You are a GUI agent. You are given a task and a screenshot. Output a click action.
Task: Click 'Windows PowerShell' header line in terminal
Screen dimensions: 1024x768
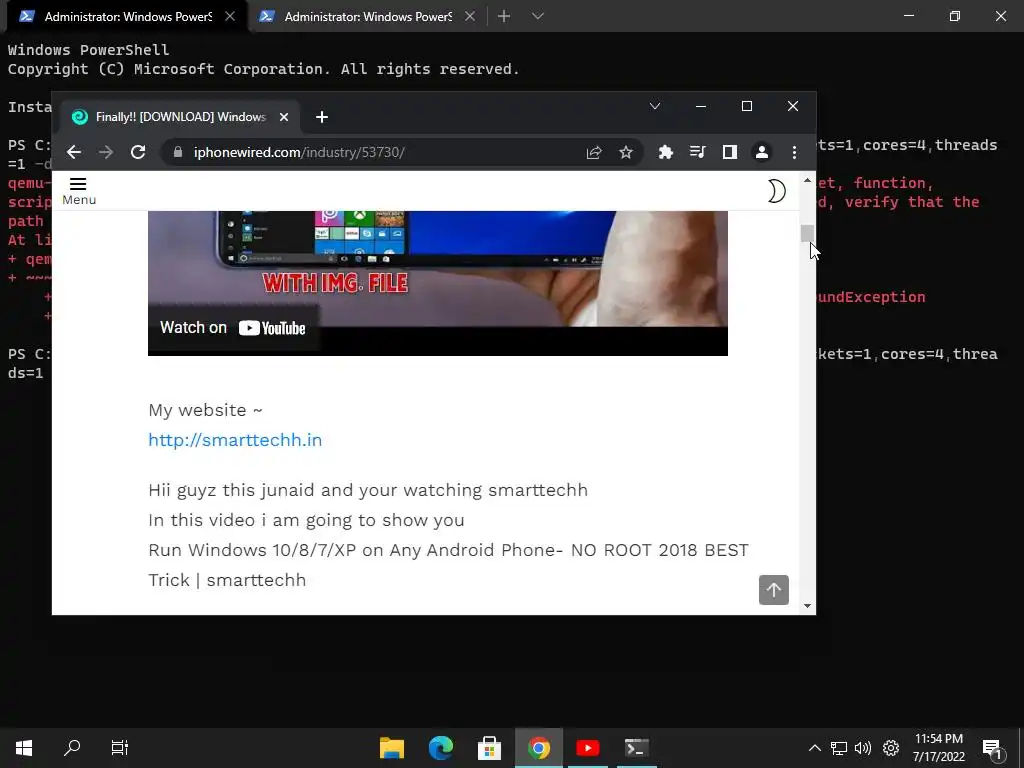[x=88, y=50]
